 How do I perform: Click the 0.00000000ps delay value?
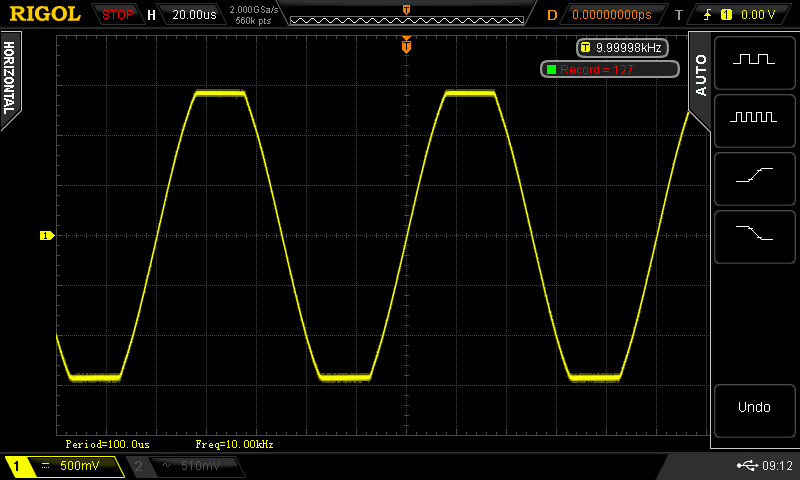click(612, 15)
